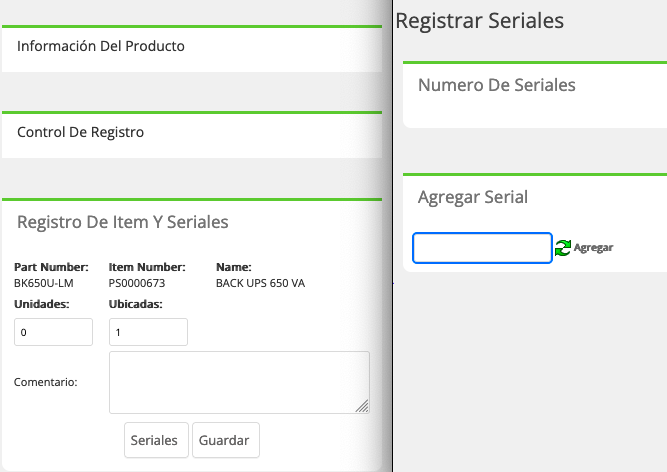The width and height of the screenshot is (667, 472).
Task: Click the Unidades label
Action: [x=42, y=304]
